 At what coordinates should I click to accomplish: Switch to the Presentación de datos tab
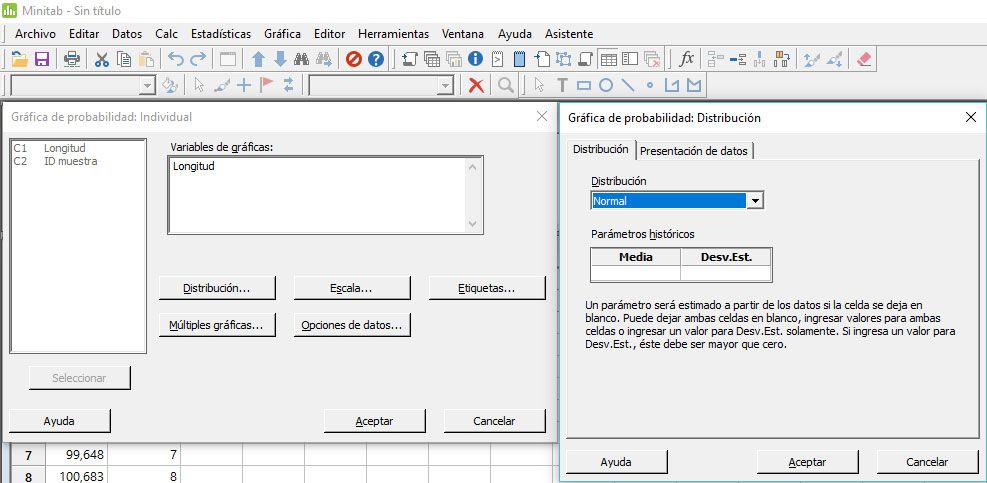pos(694,151)
